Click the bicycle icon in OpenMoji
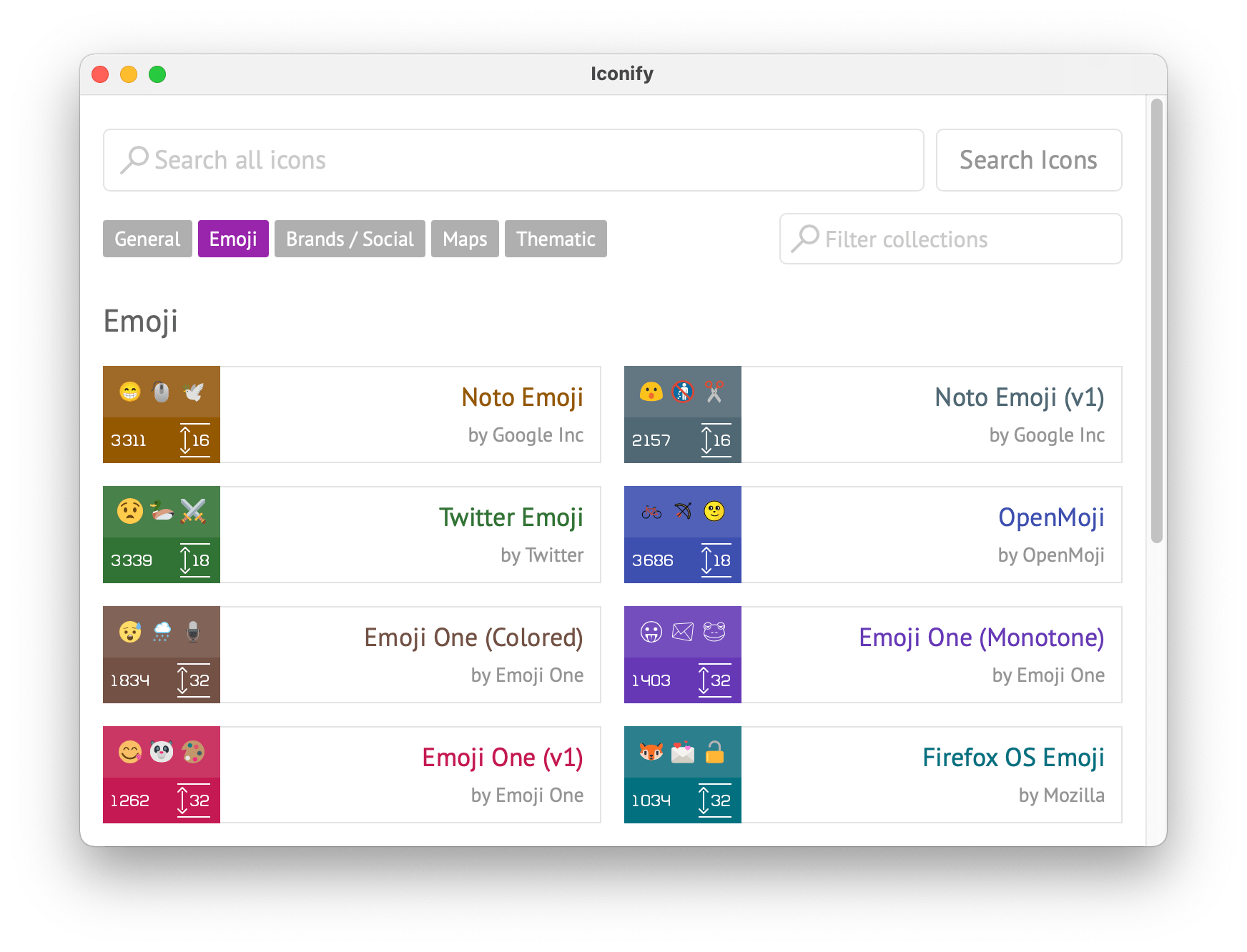This screenshot has height=952, width=1247. tap(651, 512)
